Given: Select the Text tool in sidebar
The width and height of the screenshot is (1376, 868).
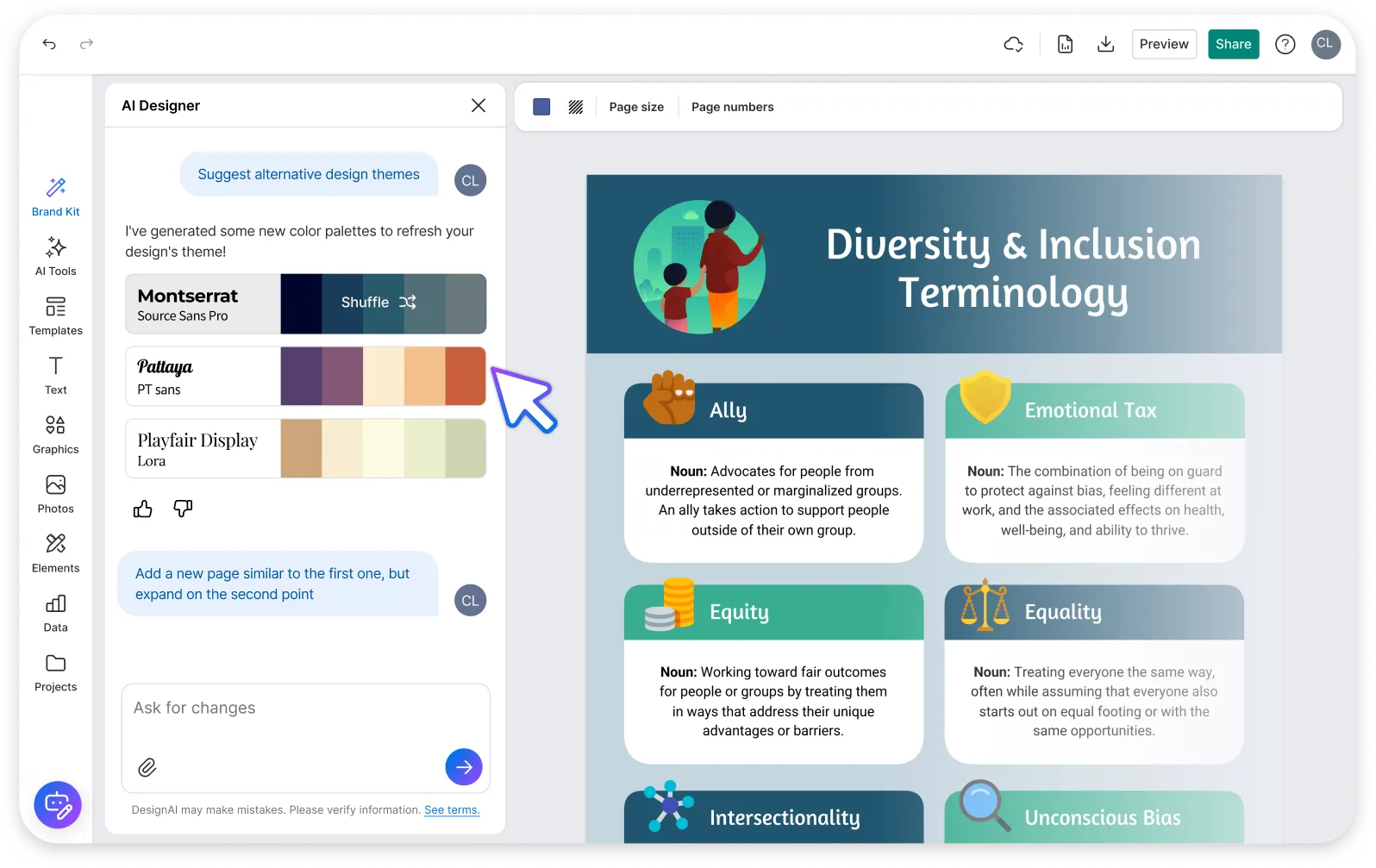Looking at the screenshot, I should coord(56,376).
